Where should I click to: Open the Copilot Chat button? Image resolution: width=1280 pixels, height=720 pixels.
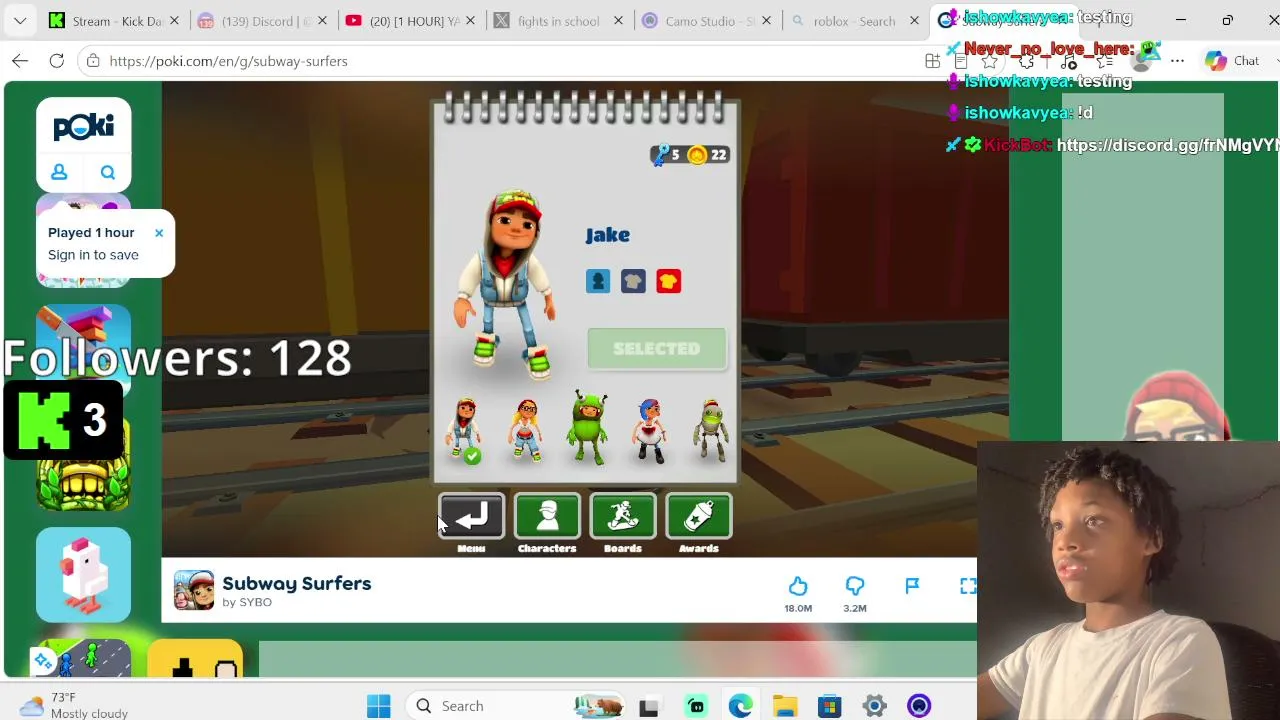coord(1234,61)
